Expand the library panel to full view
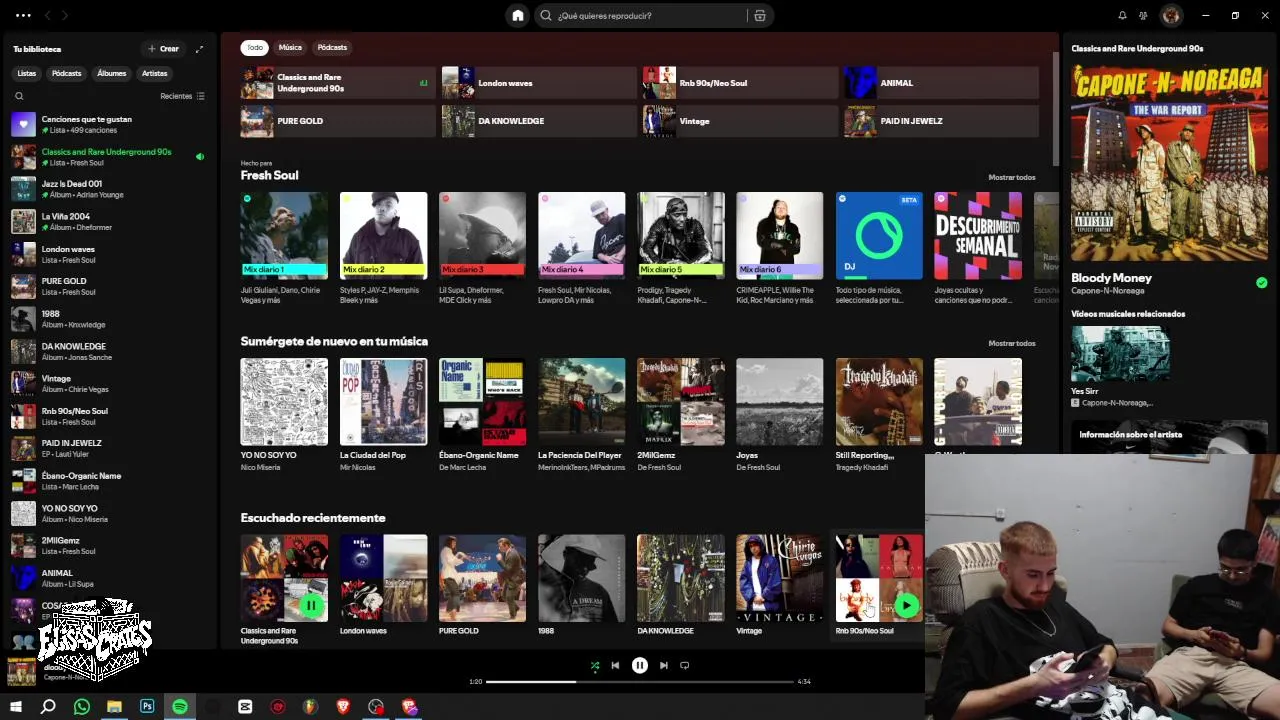 [199, 48]
